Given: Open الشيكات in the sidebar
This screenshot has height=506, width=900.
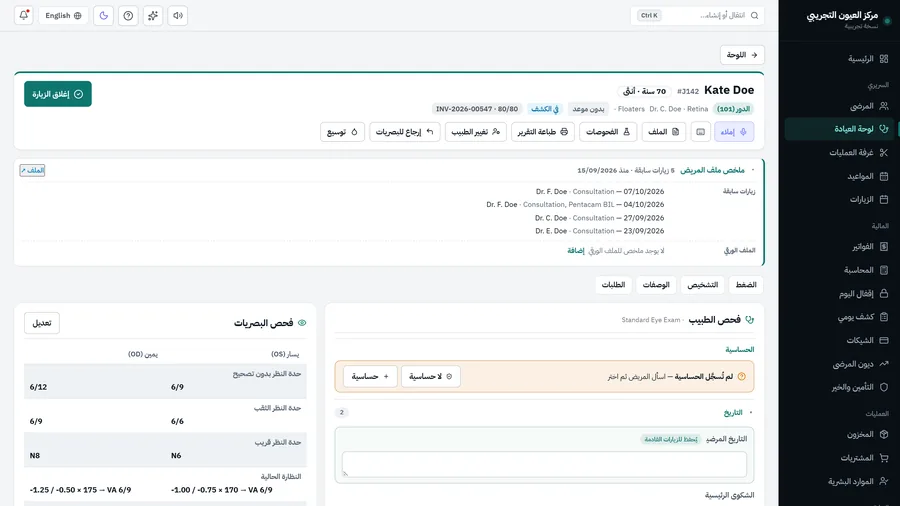Looking at the screenshot, I should click(839, 341).
